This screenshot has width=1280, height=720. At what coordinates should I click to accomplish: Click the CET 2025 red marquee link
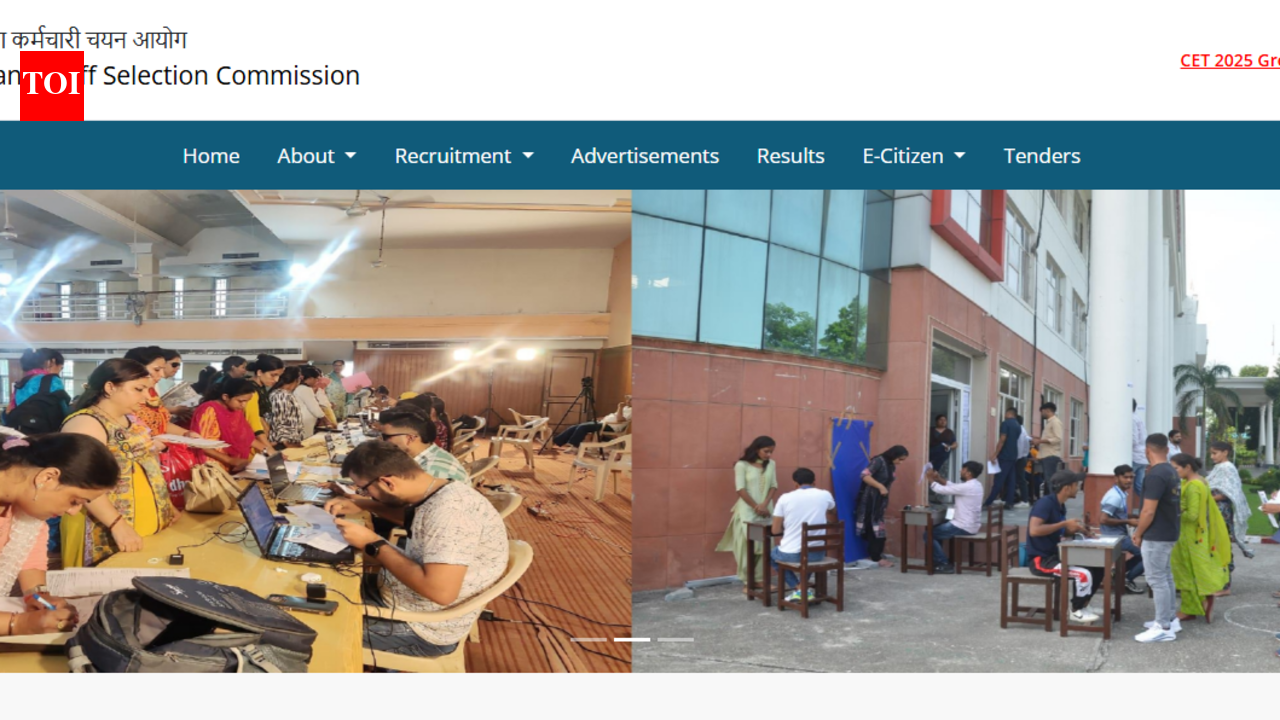[x=1230, y=60]
